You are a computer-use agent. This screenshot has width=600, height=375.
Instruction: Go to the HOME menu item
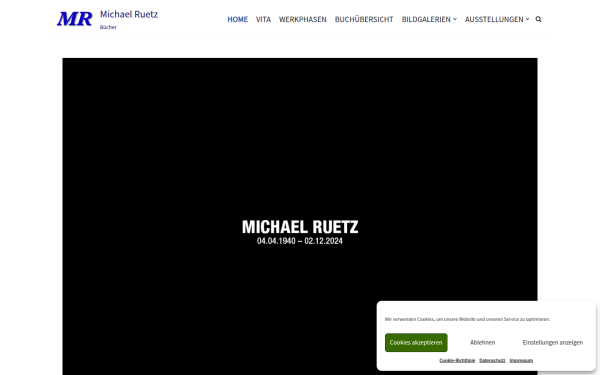point(238,19)
